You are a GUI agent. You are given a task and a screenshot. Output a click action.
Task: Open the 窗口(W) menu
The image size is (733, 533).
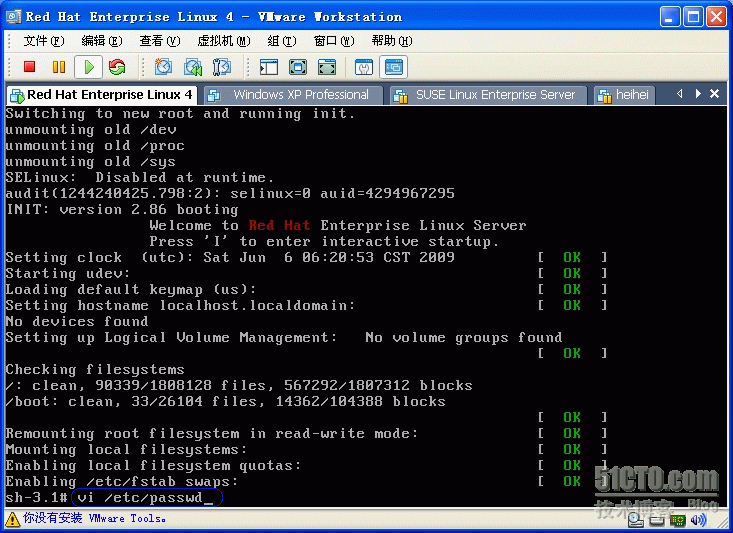pos(334,41)
